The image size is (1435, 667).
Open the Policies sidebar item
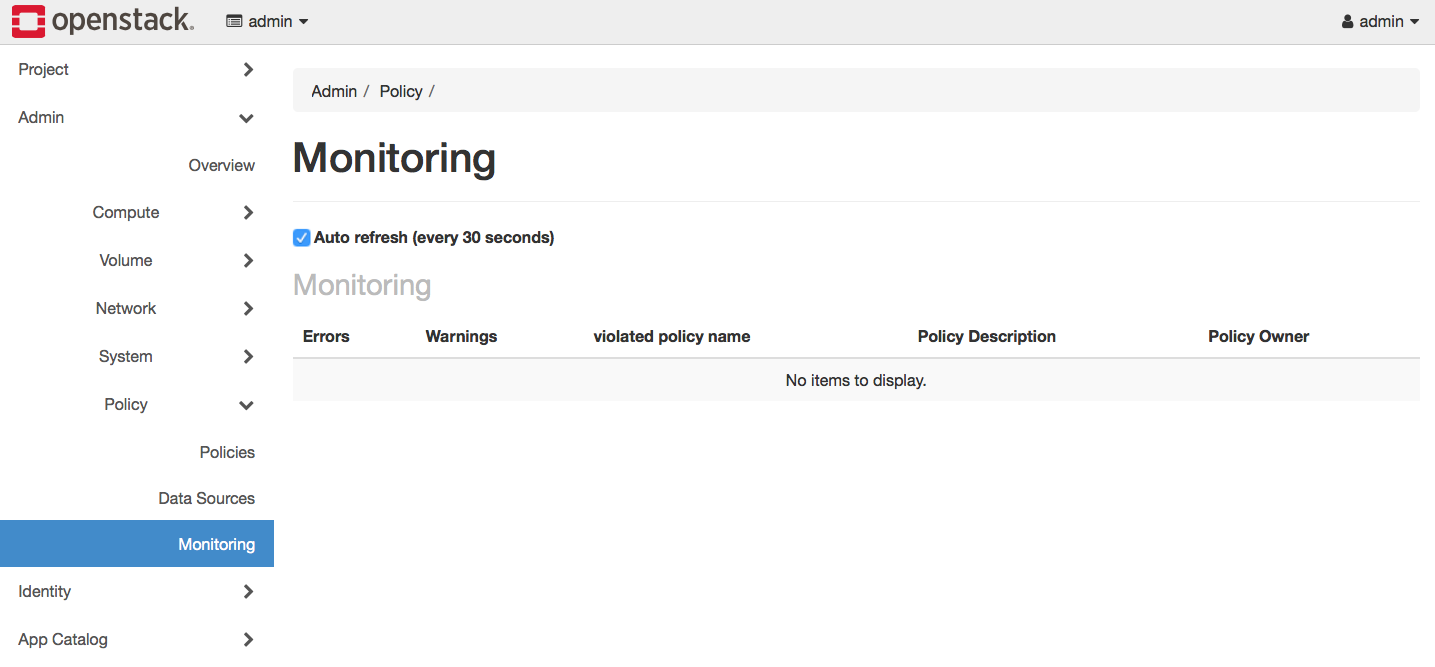227,452
